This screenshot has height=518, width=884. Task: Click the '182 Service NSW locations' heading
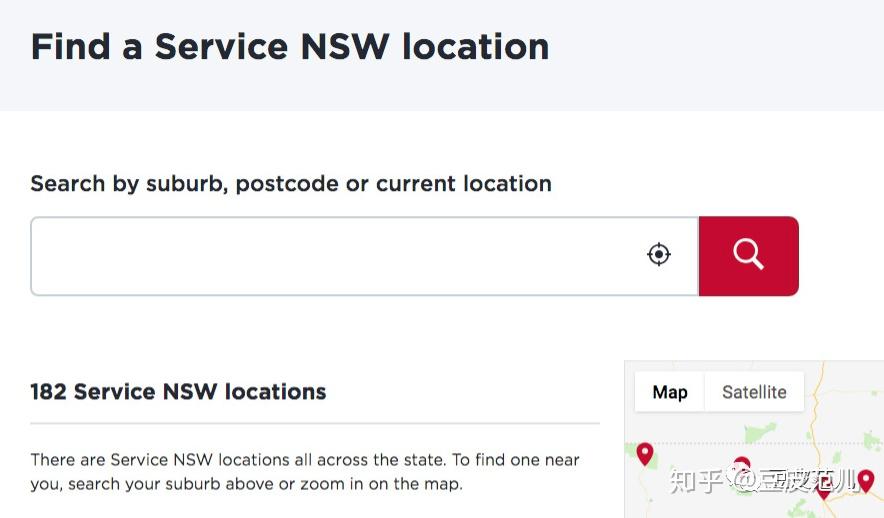[x=178, y=392]
